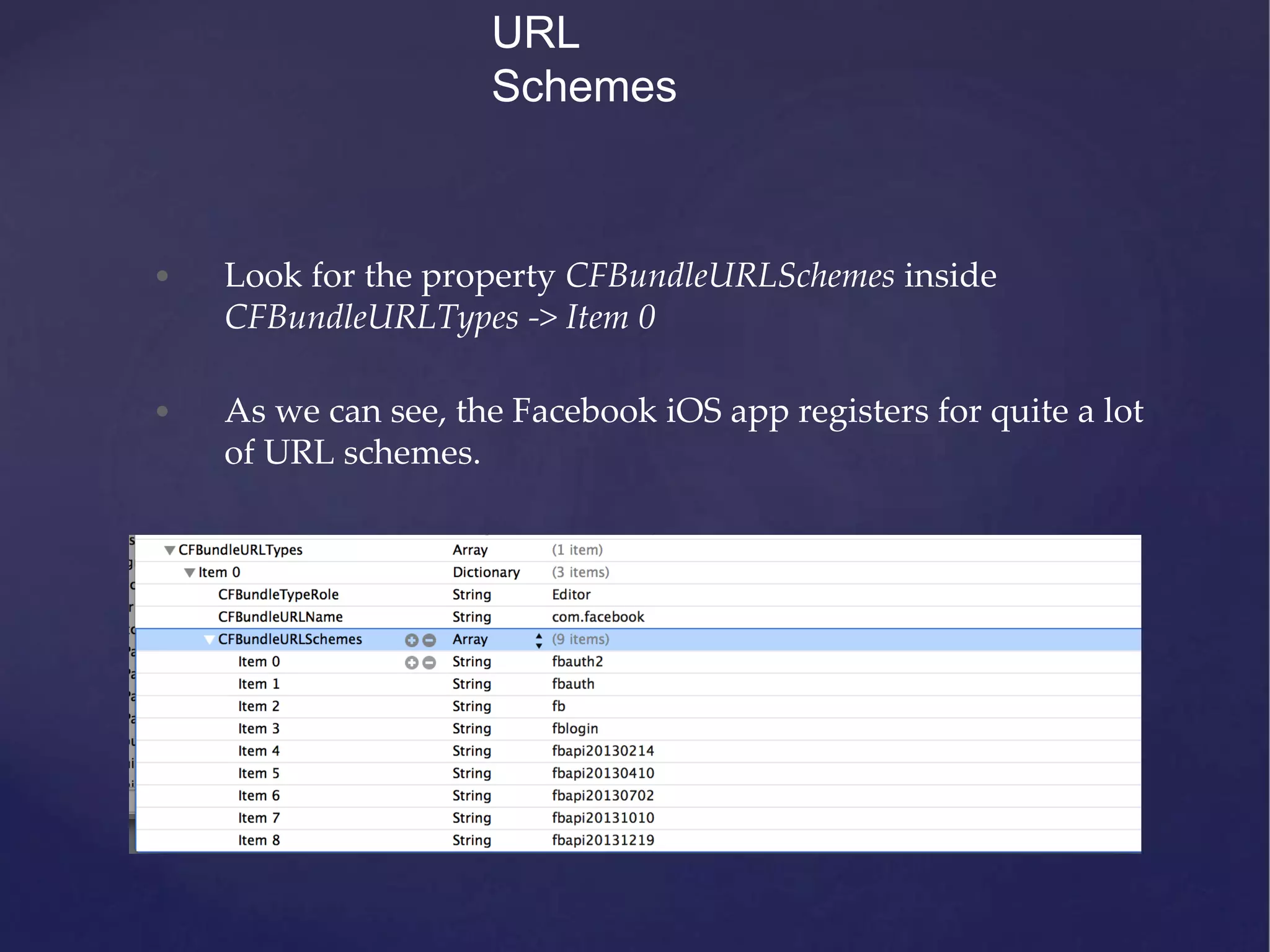
Task: Open the type stepper on CFBundleURLSchemes row
Action: (x=539, y=640)
